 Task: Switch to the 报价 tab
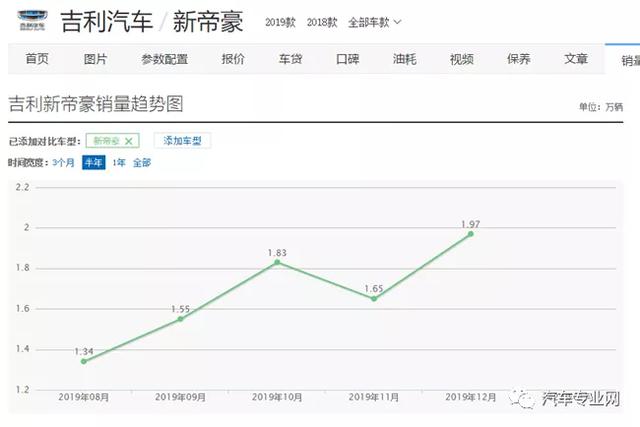click(233, 59)
